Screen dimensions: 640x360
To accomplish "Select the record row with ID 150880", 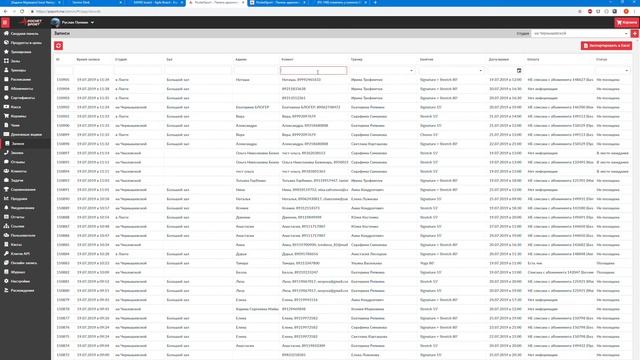I will pos(343,291).
